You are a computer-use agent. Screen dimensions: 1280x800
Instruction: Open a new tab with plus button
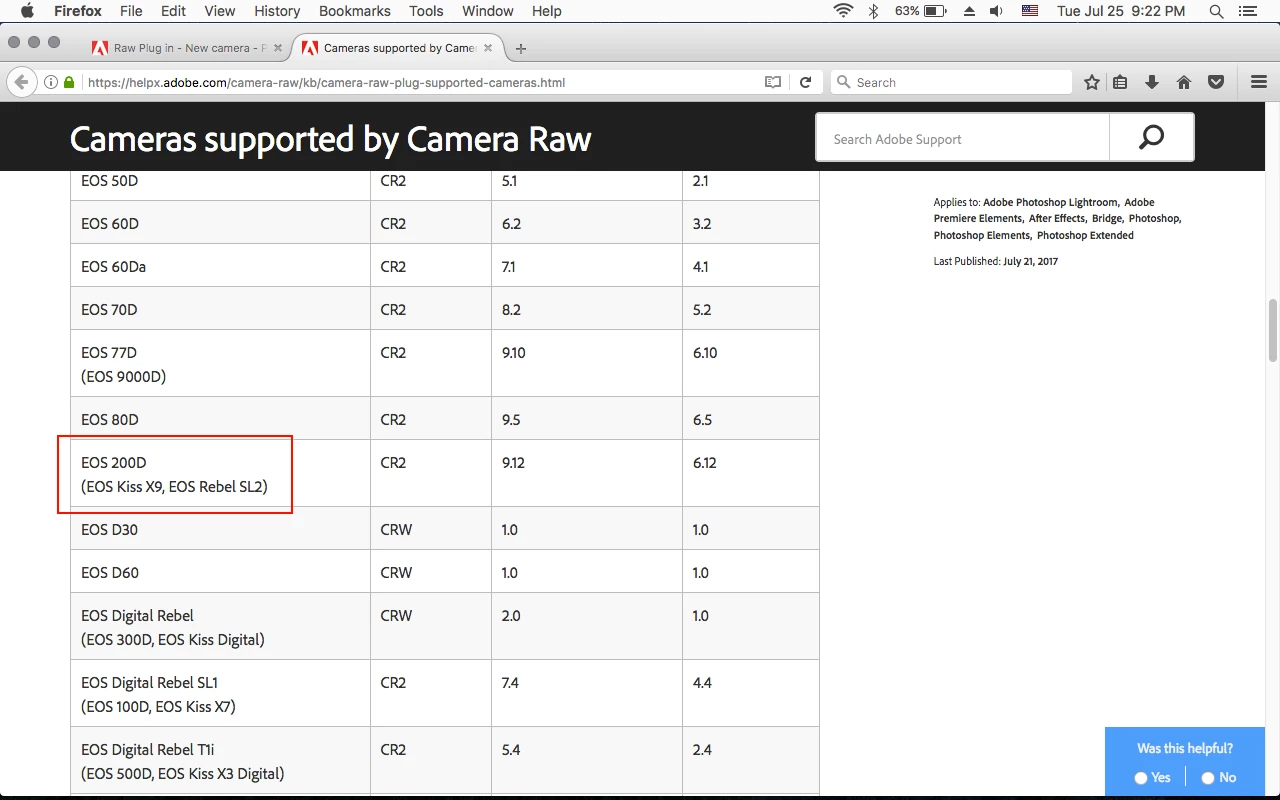pyautogui.click(x=521, y=48)
